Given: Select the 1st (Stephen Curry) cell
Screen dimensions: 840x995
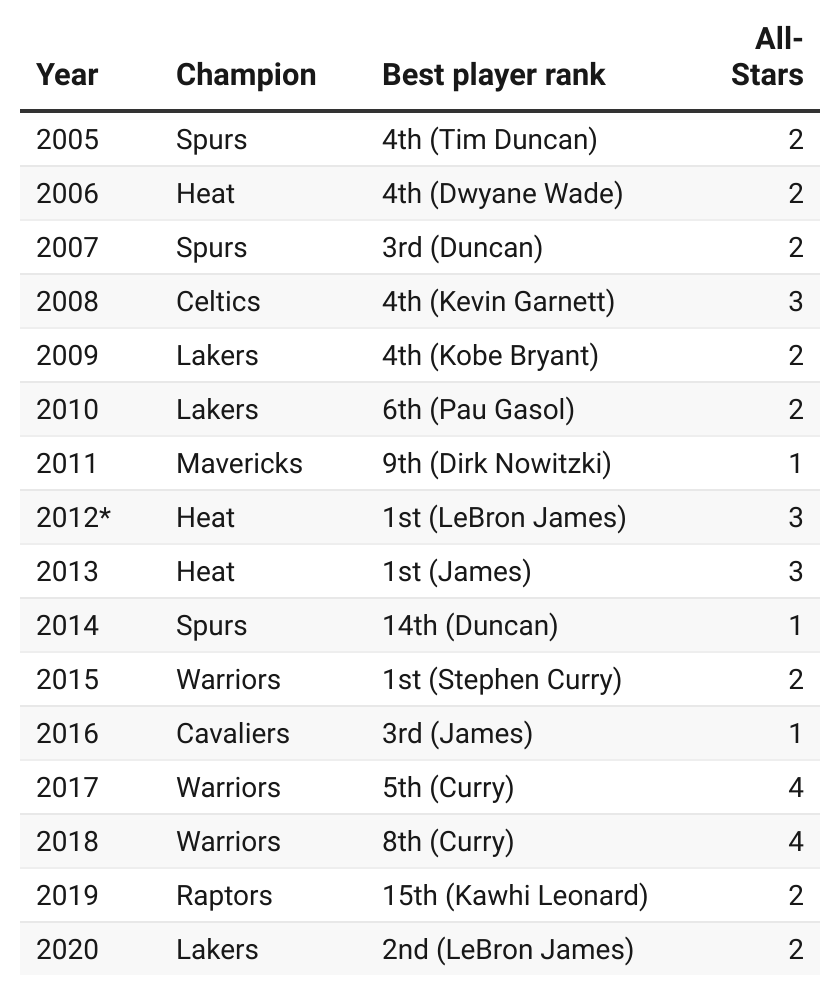Looking at the screenshot, I should coord(502,679).
